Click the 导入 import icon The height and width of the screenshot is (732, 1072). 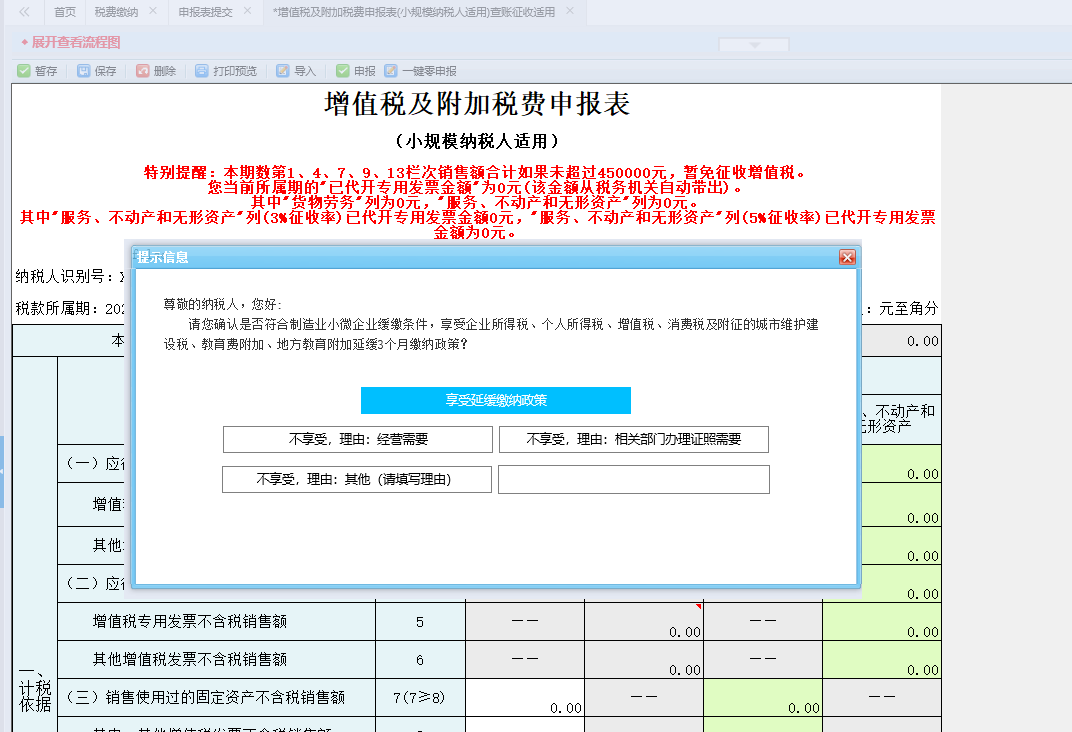(282, 70)
